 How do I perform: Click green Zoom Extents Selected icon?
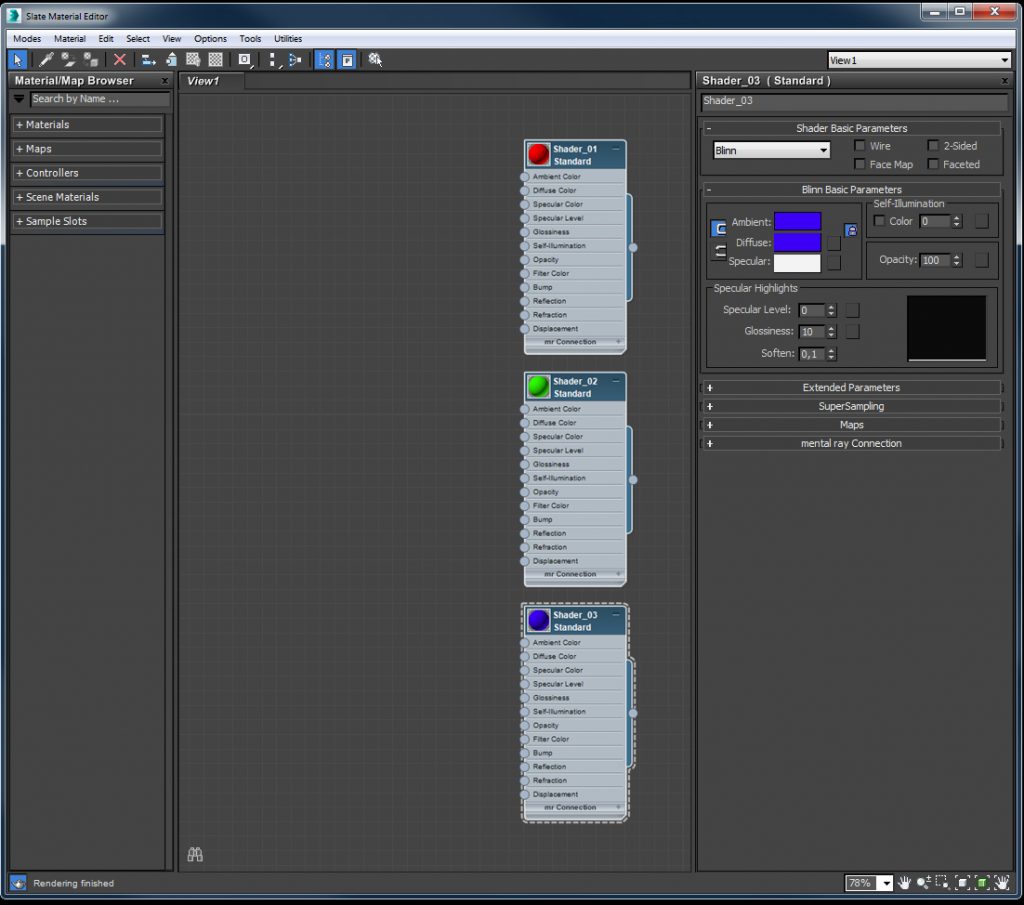[982, 883]
